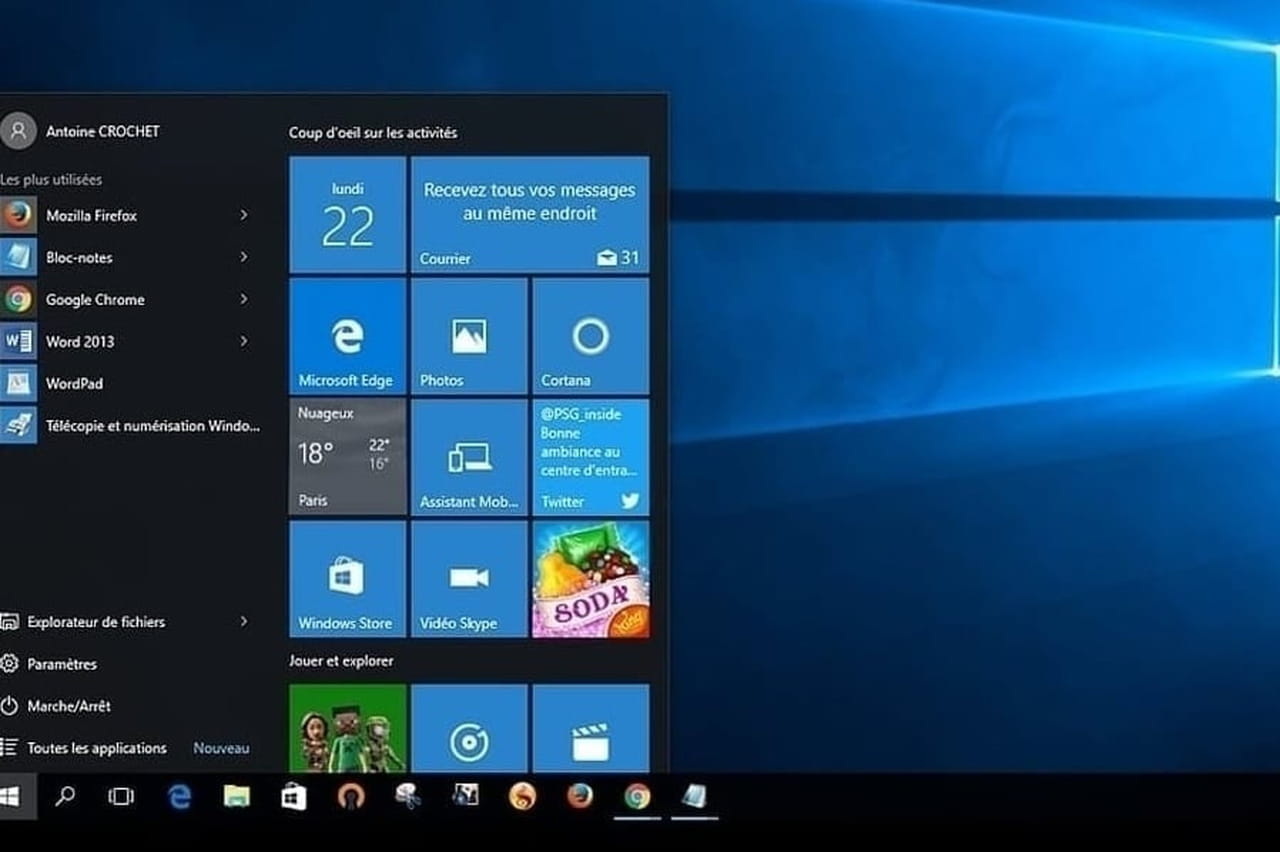Launch Microsoft Edge from the taskbar
The height and width of the screenshot is (852, 1280).
coord(179,796)
